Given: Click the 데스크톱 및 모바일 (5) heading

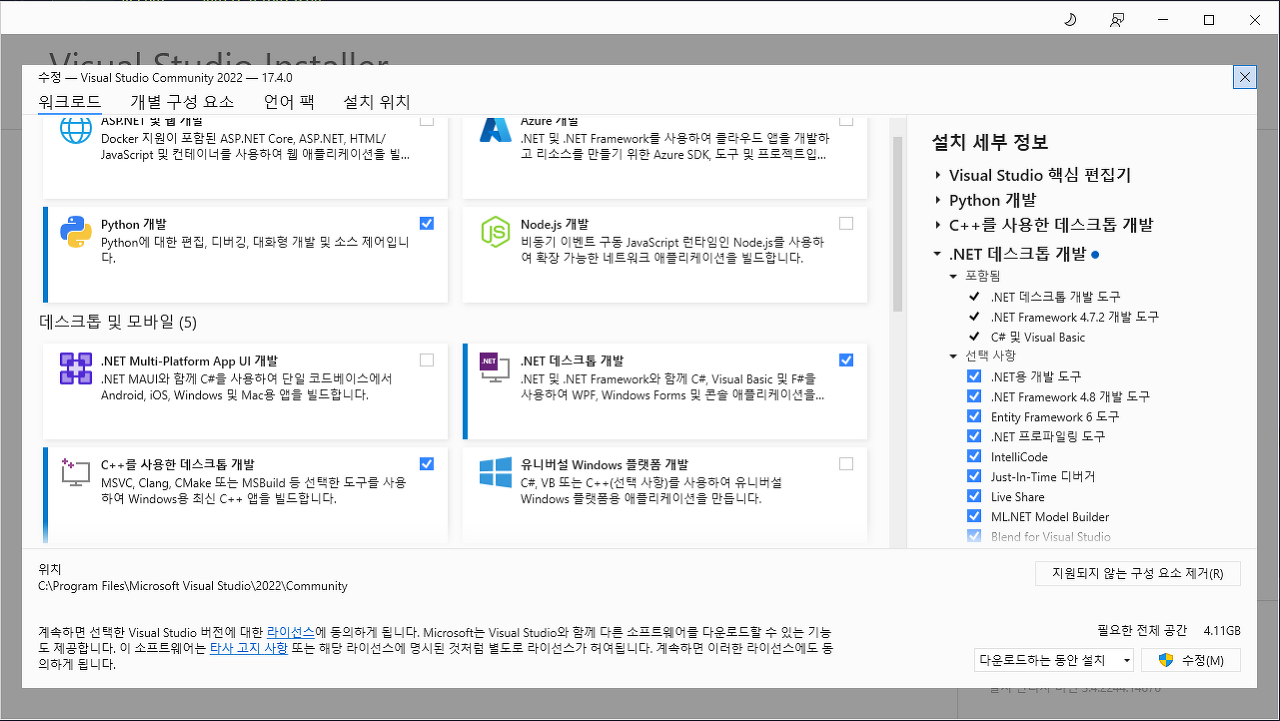Looking at the screenshot, I should pos(118,322).
